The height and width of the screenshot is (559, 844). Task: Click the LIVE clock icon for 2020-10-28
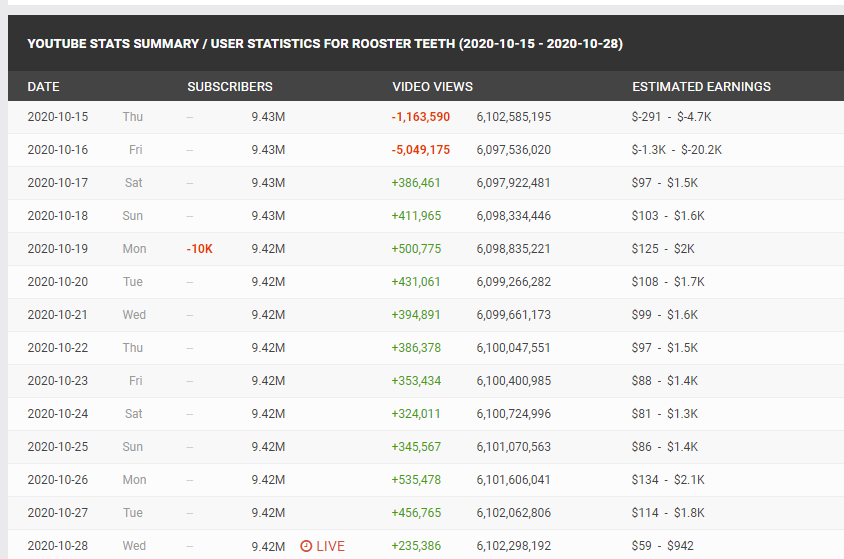[x=306, y=546]
